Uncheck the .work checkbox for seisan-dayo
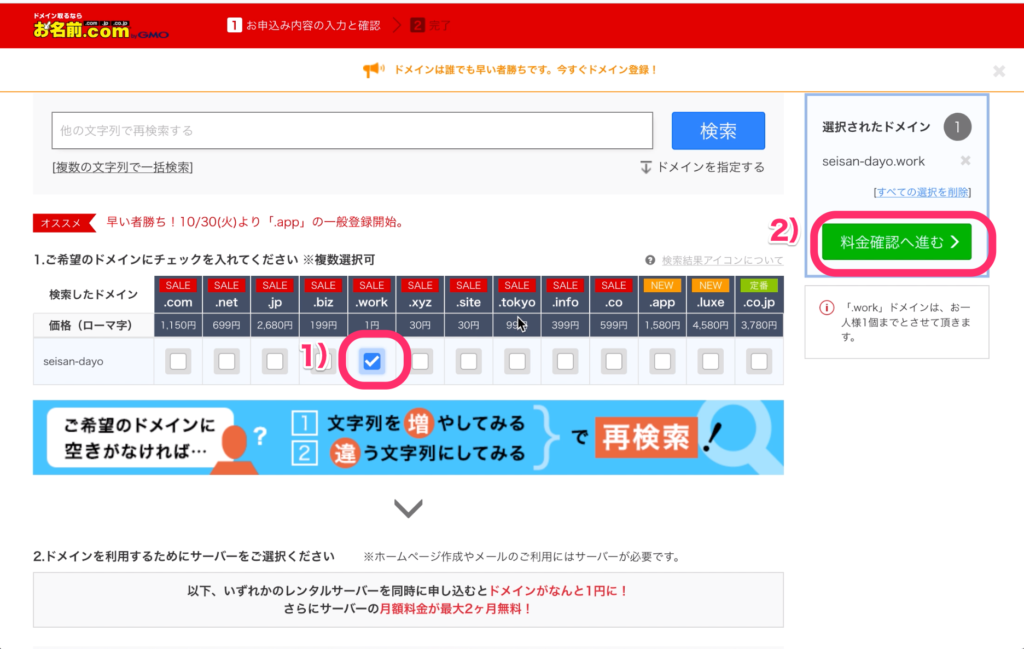The width and height of the screenshot is (1024, 649). 371,362
